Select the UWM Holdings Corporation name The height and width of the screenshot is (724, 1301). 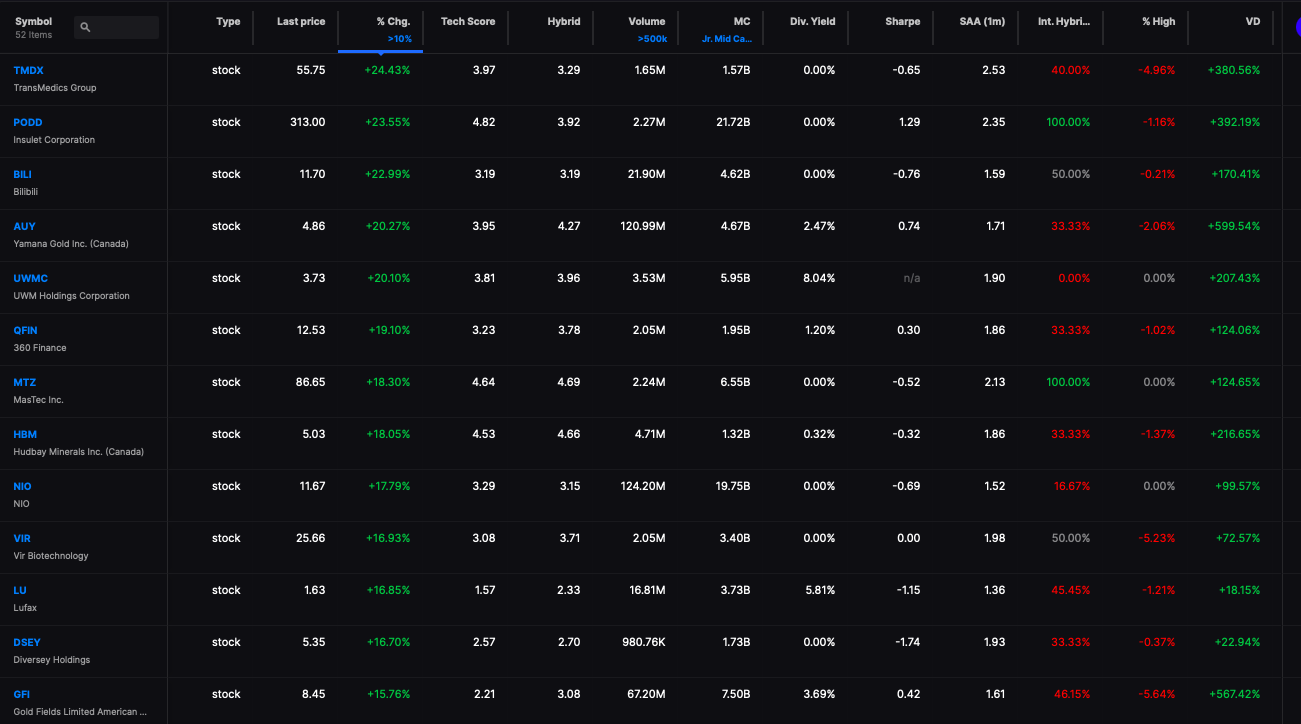coord(71,296)
